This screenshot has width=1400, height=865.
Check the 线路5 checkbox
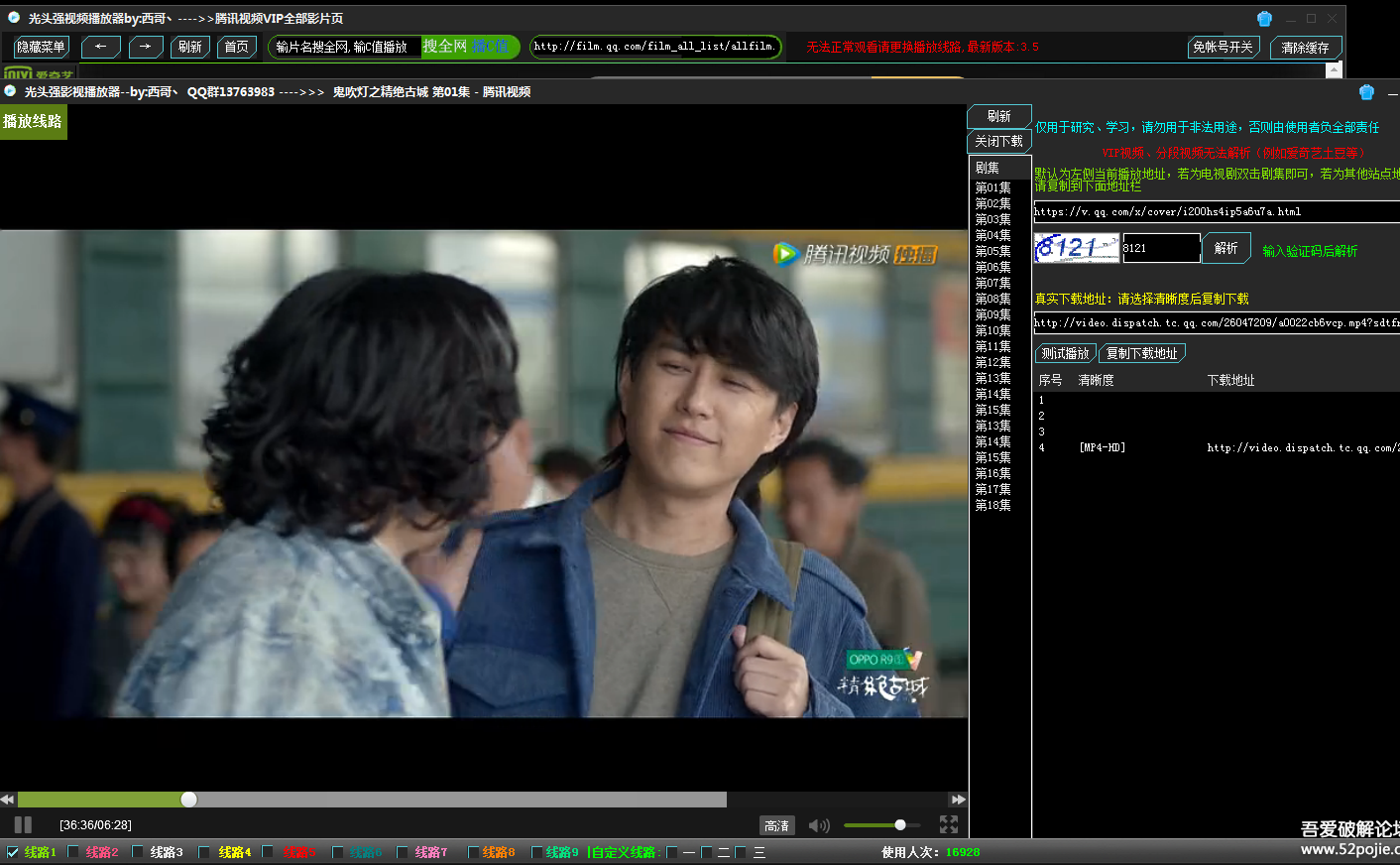click(268, 852)
